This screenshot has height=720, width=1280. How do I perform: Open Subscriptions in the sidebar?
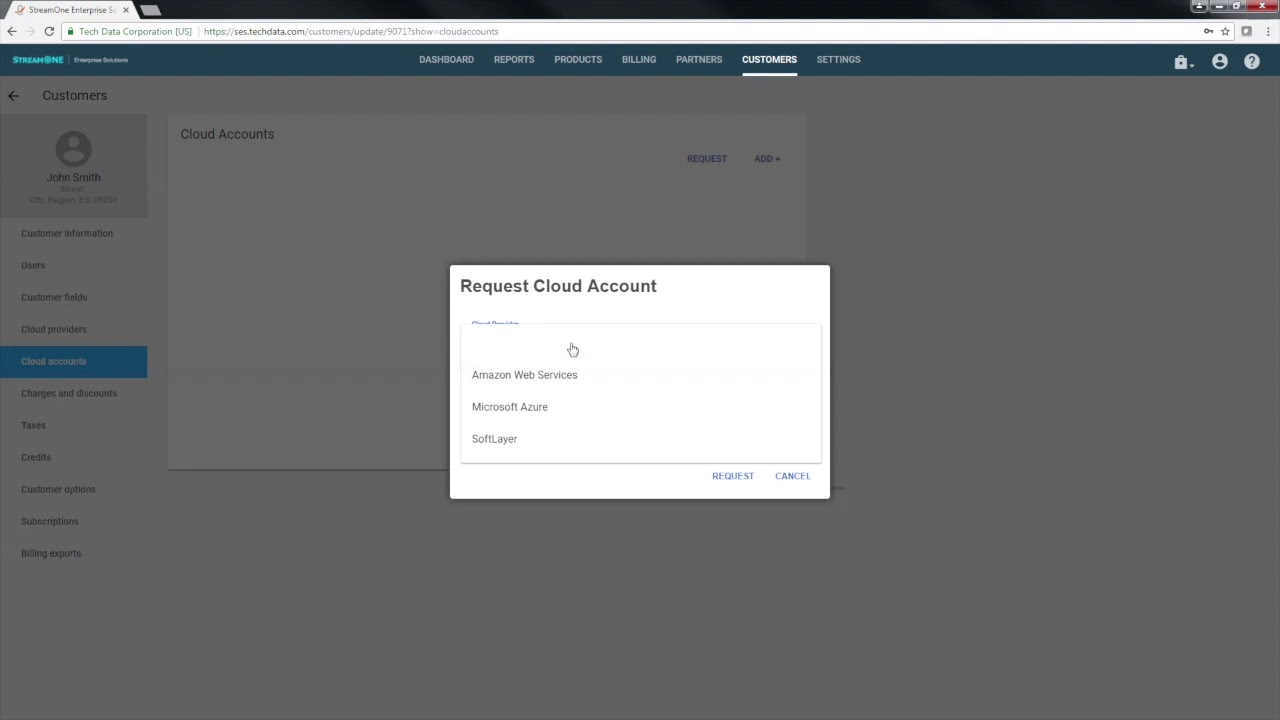pyautogui.click(x=74, y=522)
